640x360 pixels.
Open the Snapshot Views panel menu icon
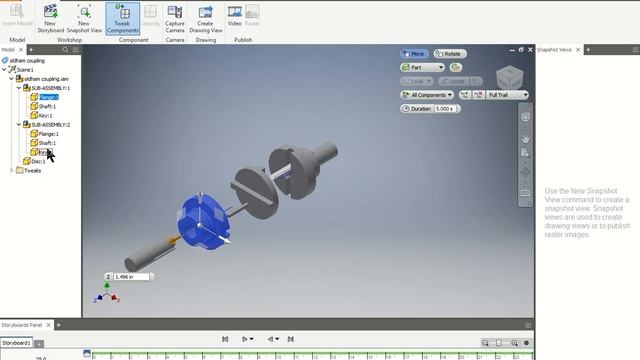[636, 50]
